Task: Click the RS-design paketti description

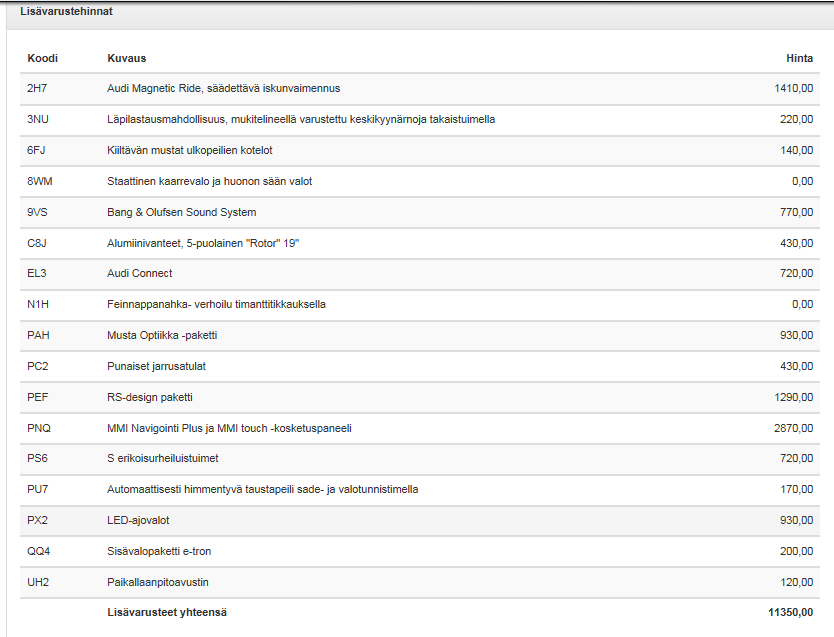Action: click(150, 397)
